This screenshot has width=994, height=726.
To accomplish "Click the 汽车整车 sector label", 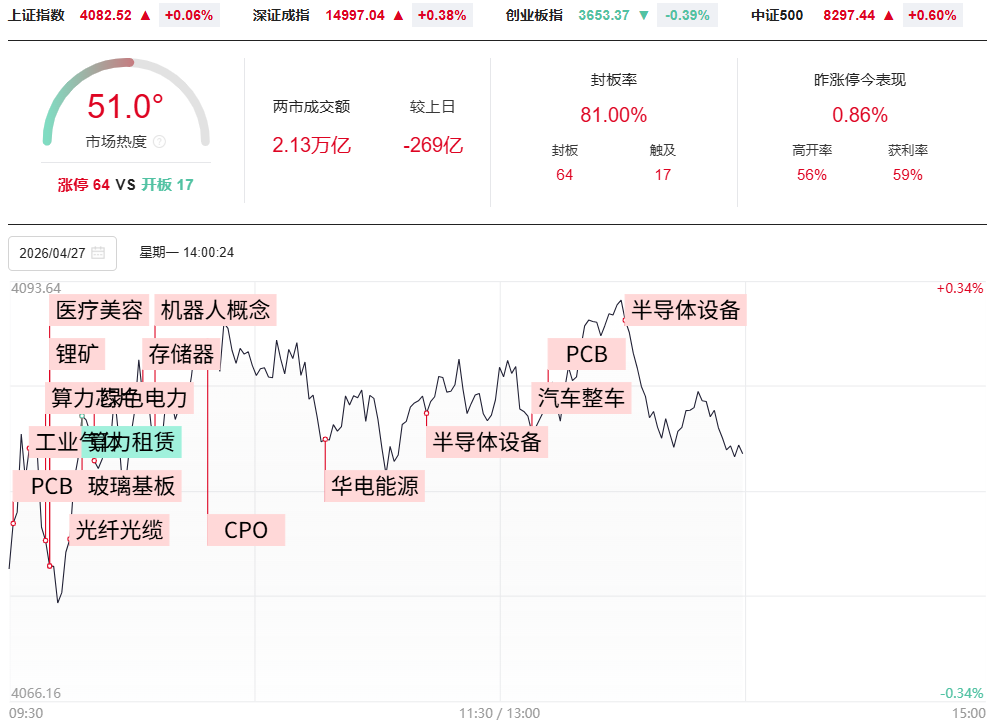I will tap(581, 398).
